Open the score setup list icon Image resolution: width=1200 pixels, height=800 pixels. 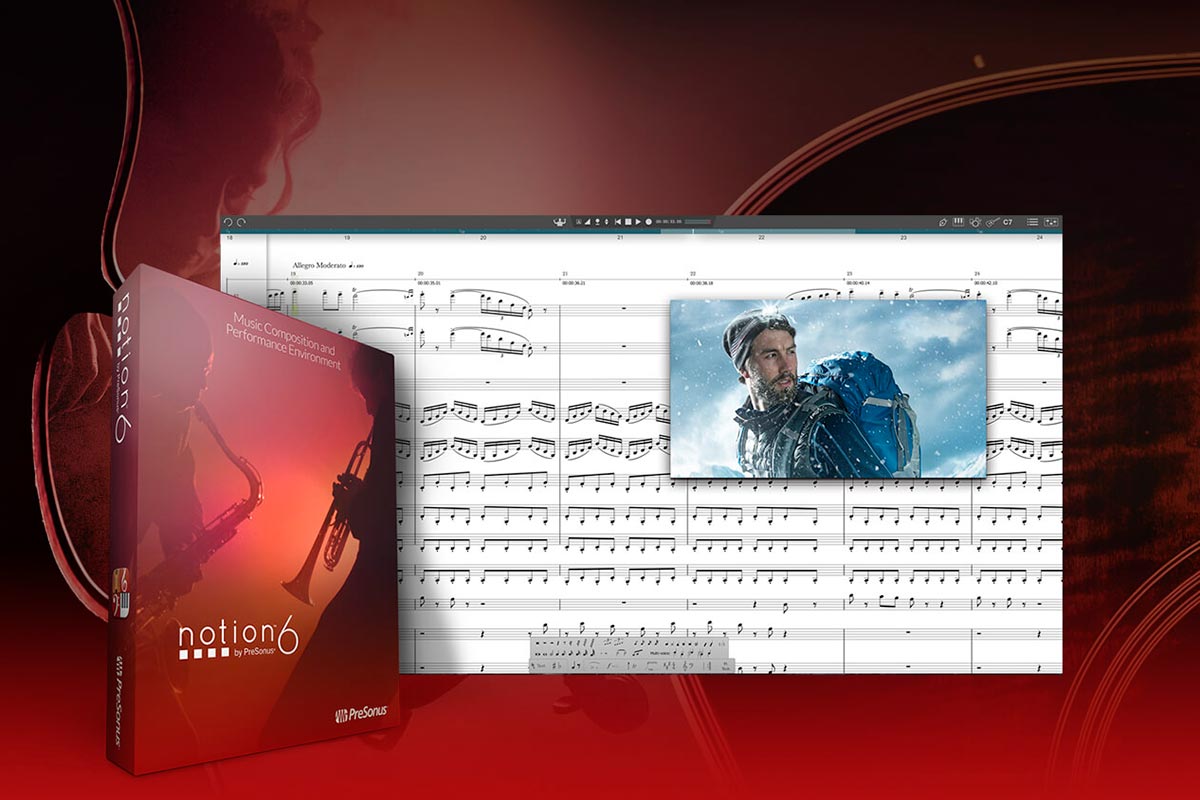pyautogui.click(x=1033, y=222)
